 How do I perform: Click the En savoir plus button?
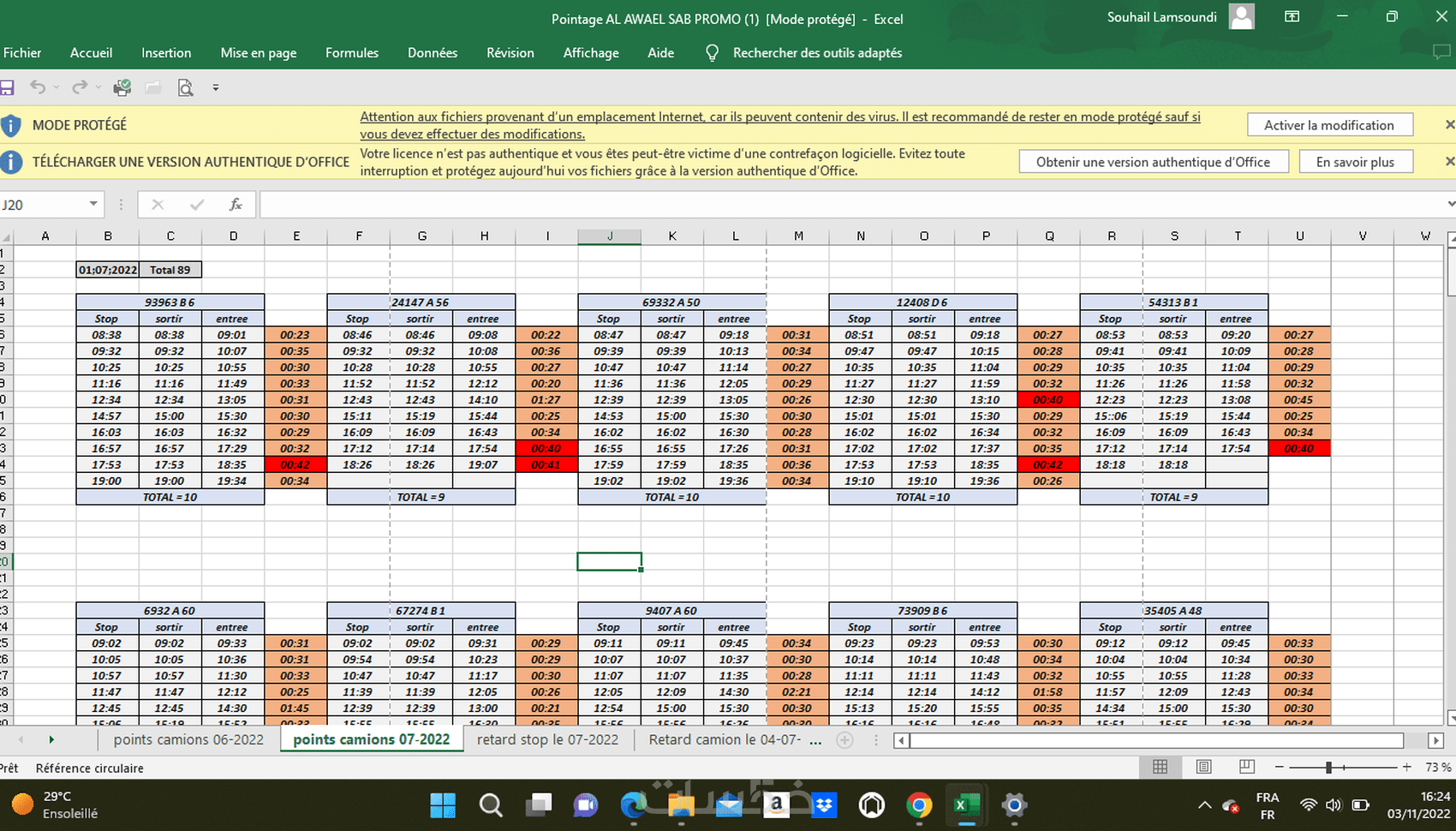pos(1356,161)
